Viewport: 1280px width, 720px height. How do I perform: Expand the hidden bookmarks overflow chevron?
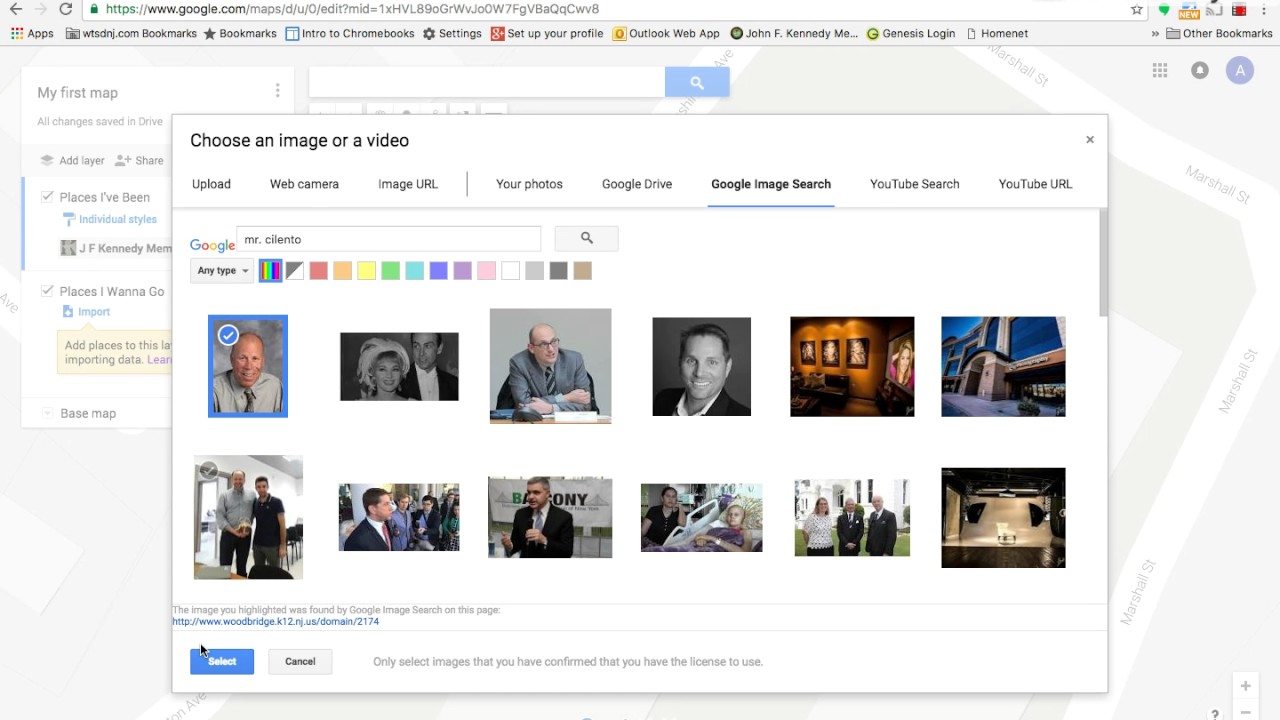tap(1156, 33)
